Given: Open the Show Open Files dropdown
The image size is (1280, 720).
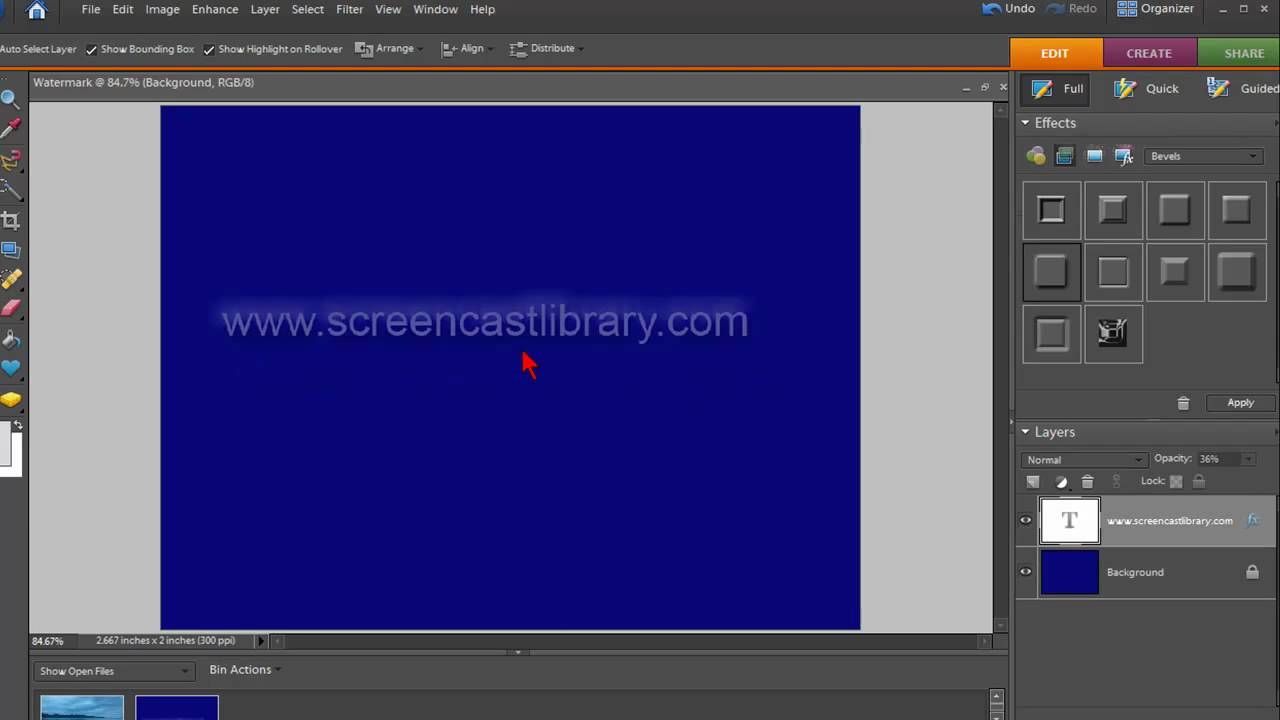Looking at the screenshot, I should pos(113,671).
